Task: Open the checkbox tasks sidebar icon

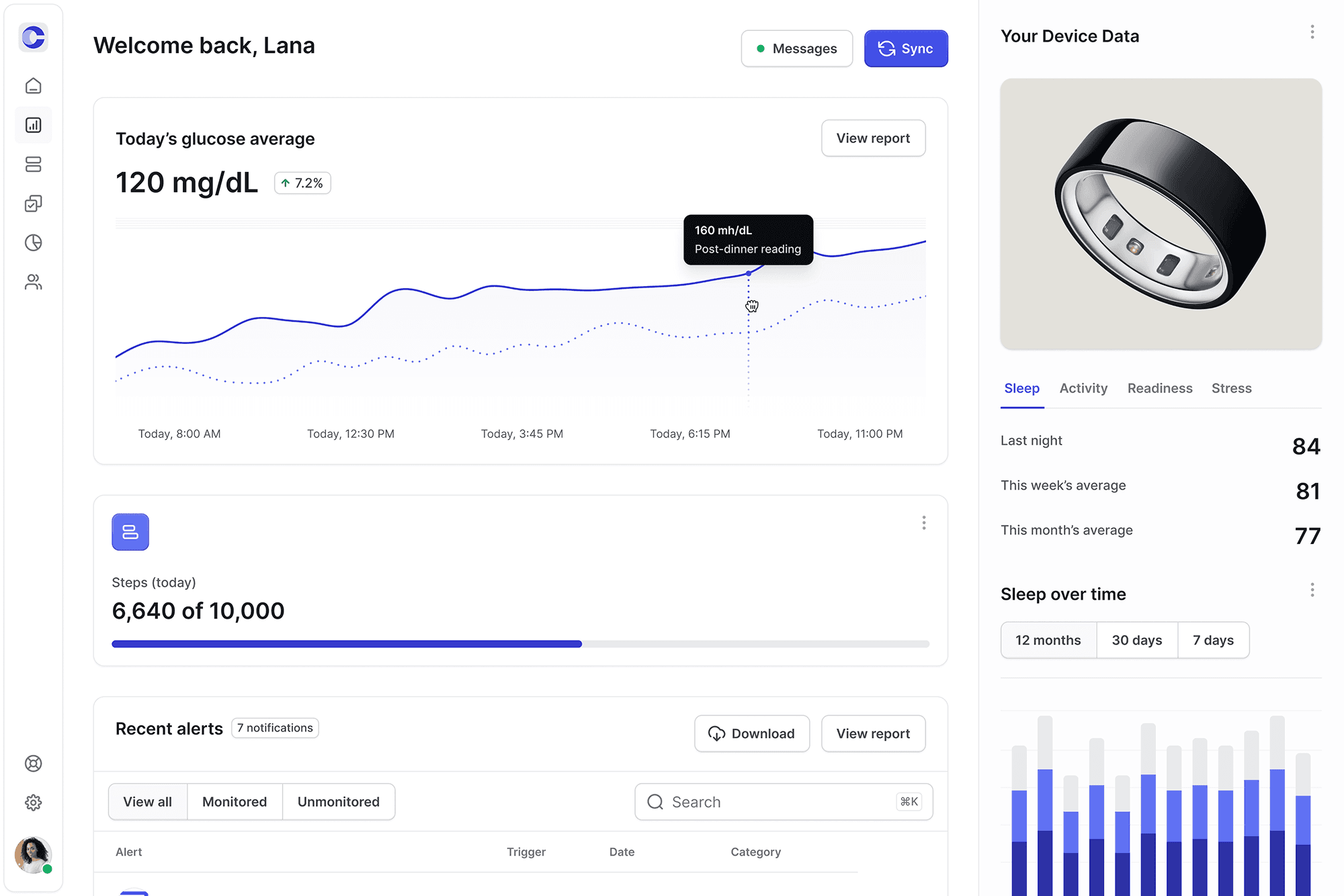Action: (33, 204)
